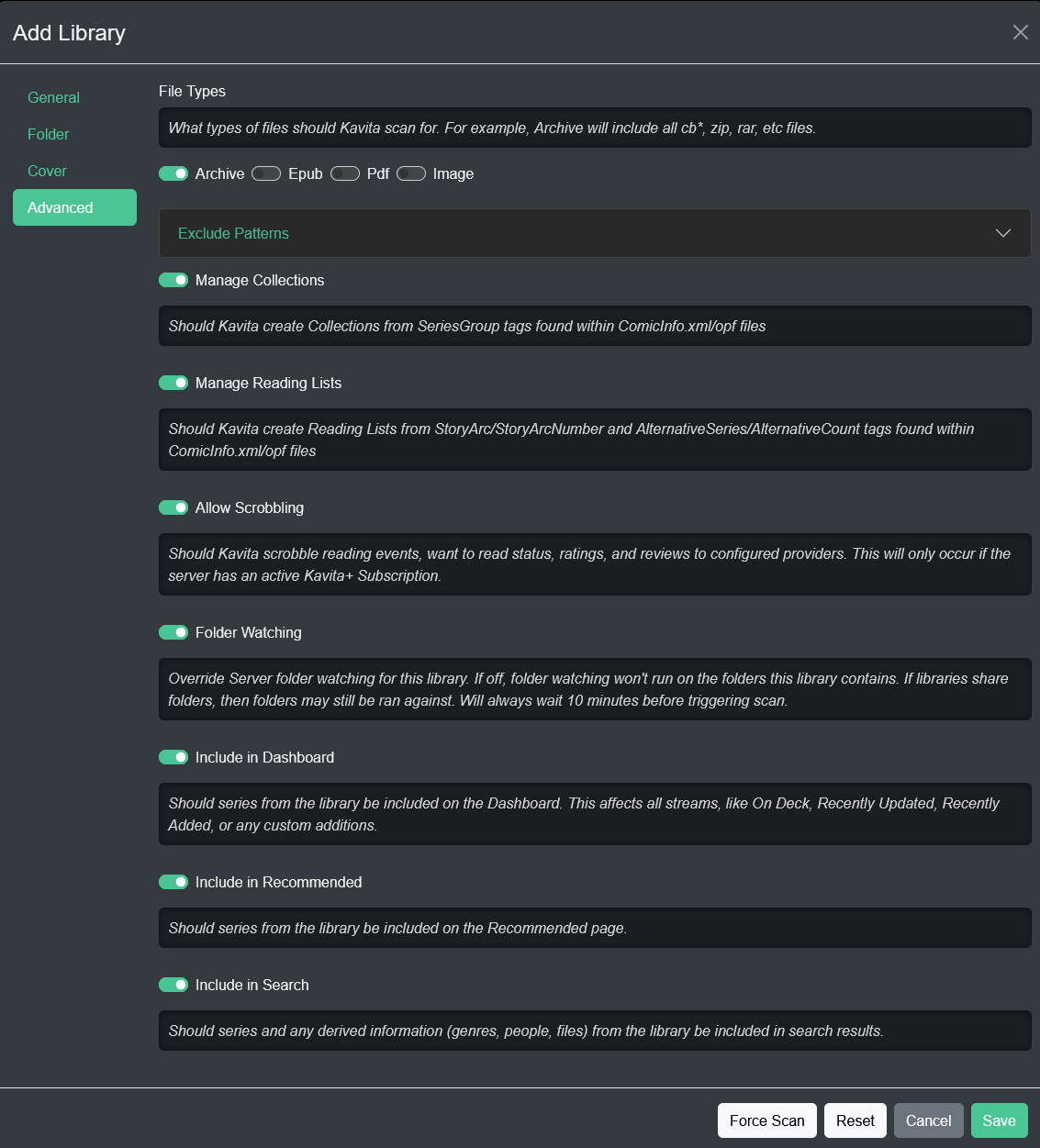Turn on the Image file type
The width and height of the screenshot is (1040, 1148).
tap(411, 174)
